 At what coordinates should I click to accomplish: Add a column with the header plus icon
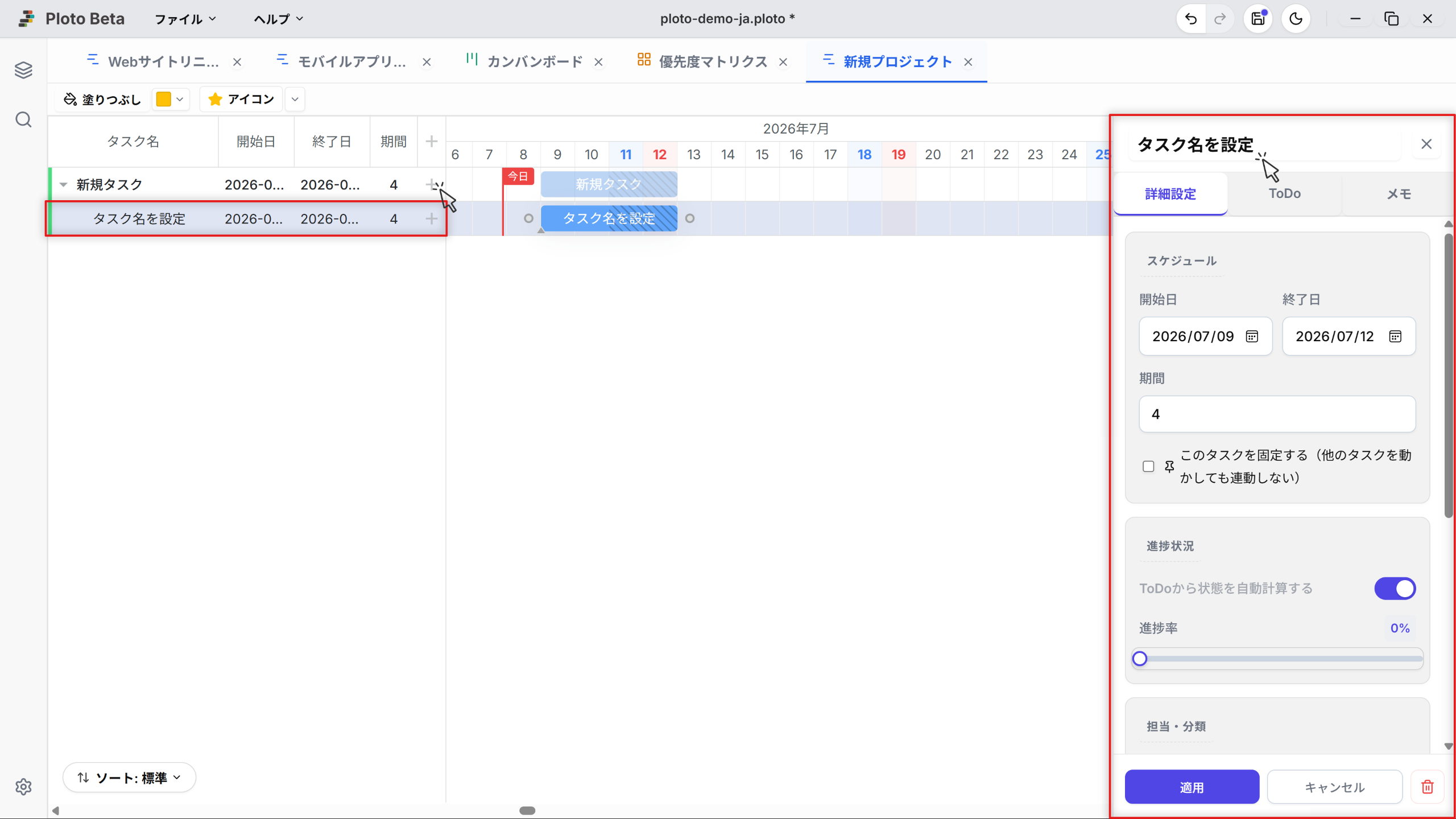click(x=432, y=141)
